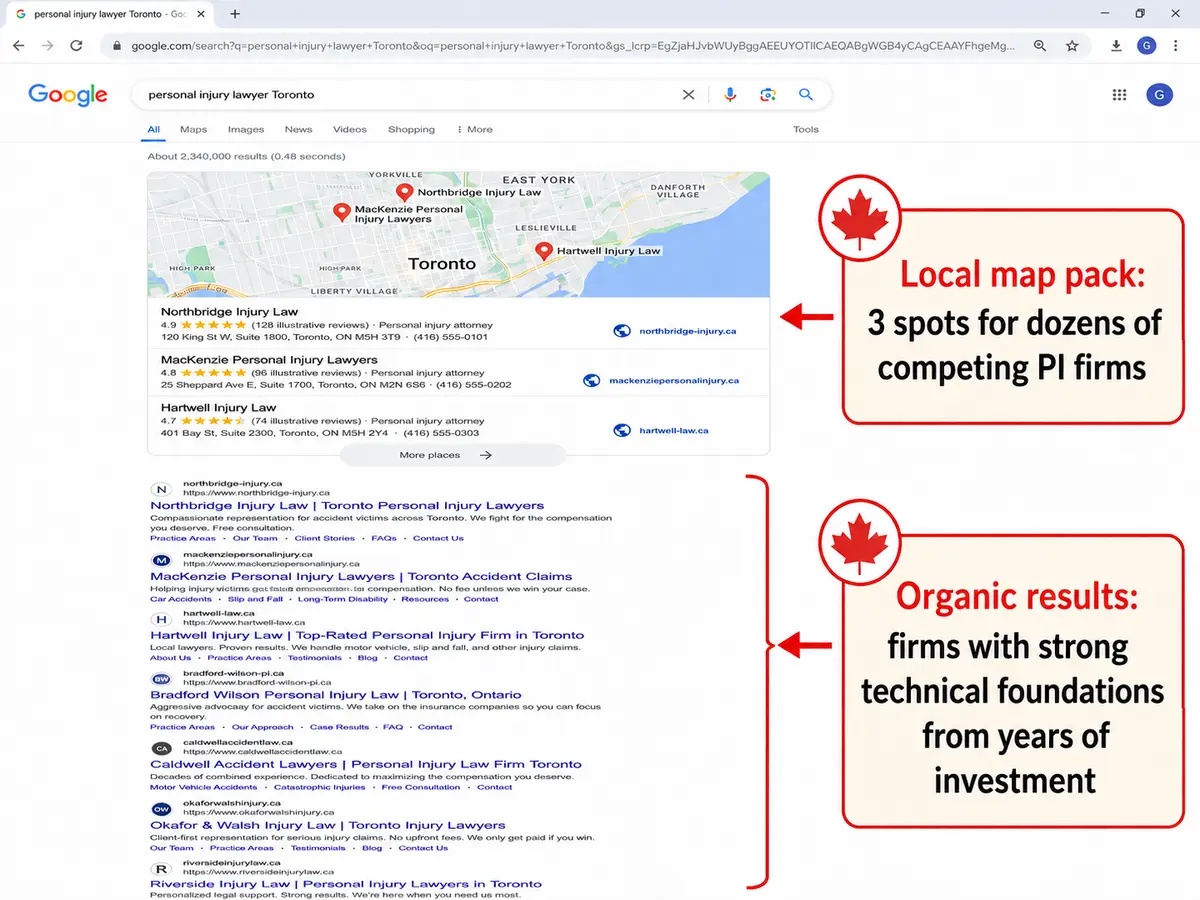Viewport: 1200px width, 900px height.
Task: Open the Northbridge Injury Law organic result title
Action: (x=347, y=506)
